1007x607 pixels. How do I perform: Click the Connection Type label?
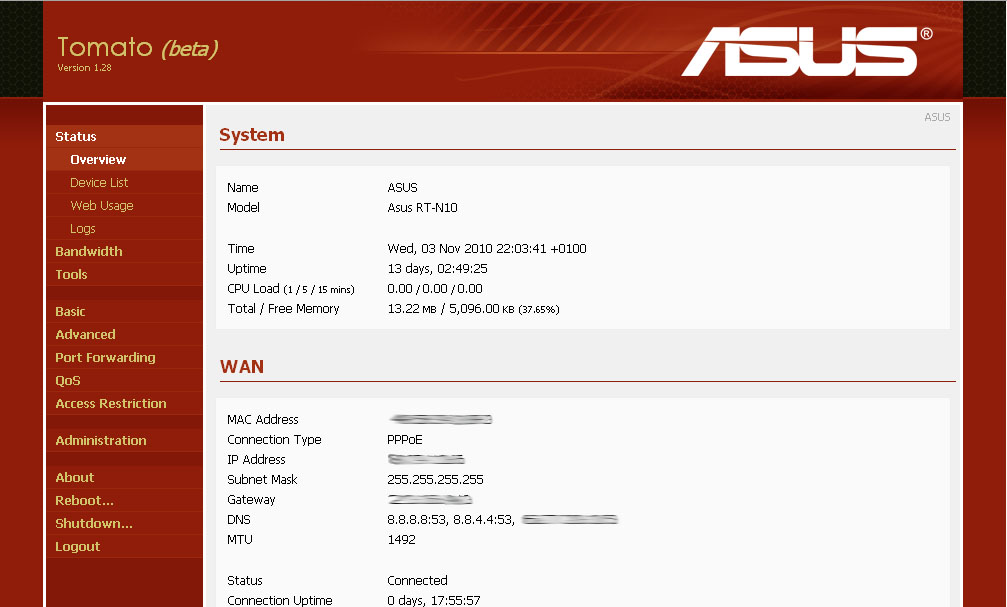274,440
